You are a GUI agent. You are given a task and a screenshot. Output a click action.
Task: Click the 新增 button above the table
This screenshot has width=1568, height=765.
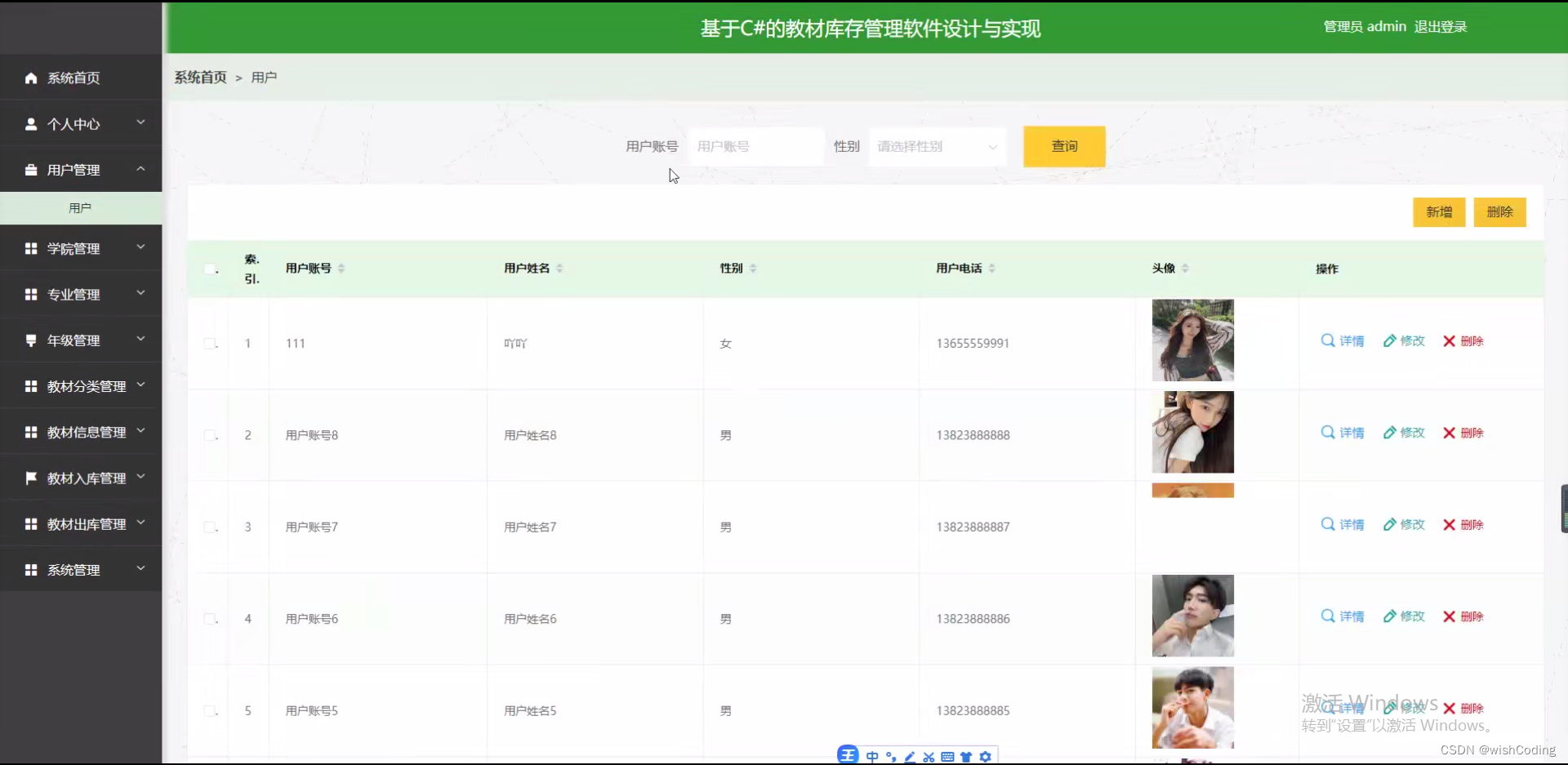point(1438,212)
